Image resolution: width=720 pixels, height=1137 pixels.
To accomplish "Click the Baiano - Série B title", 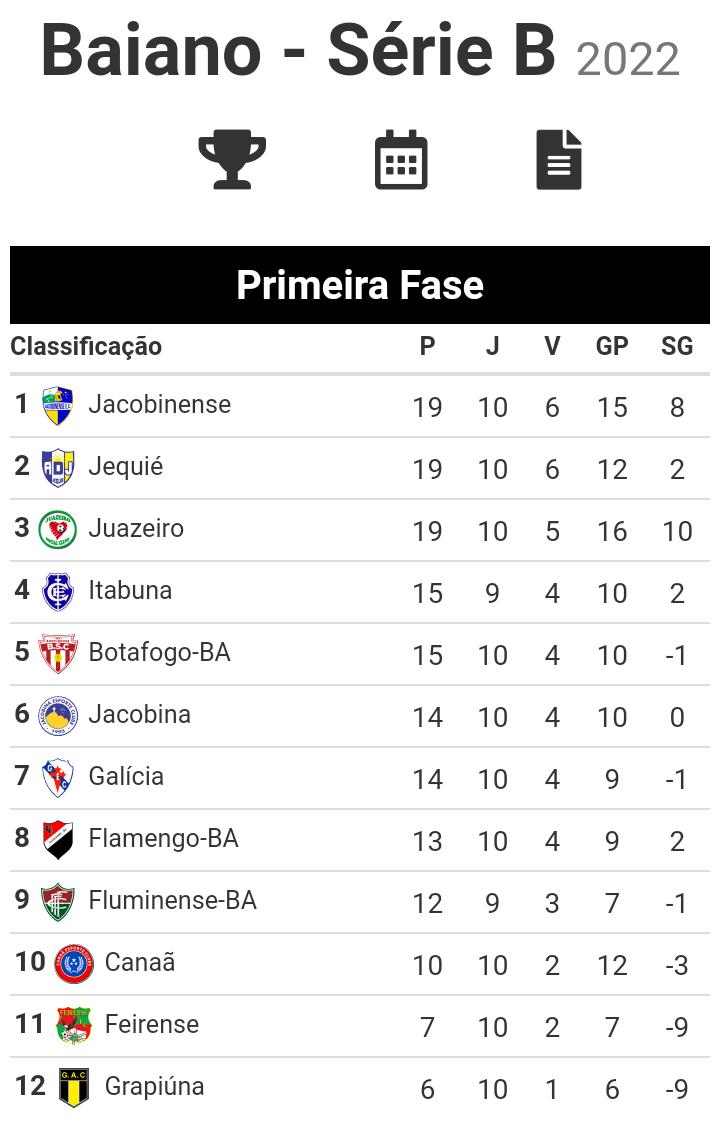I will click(x=298, y=50).
